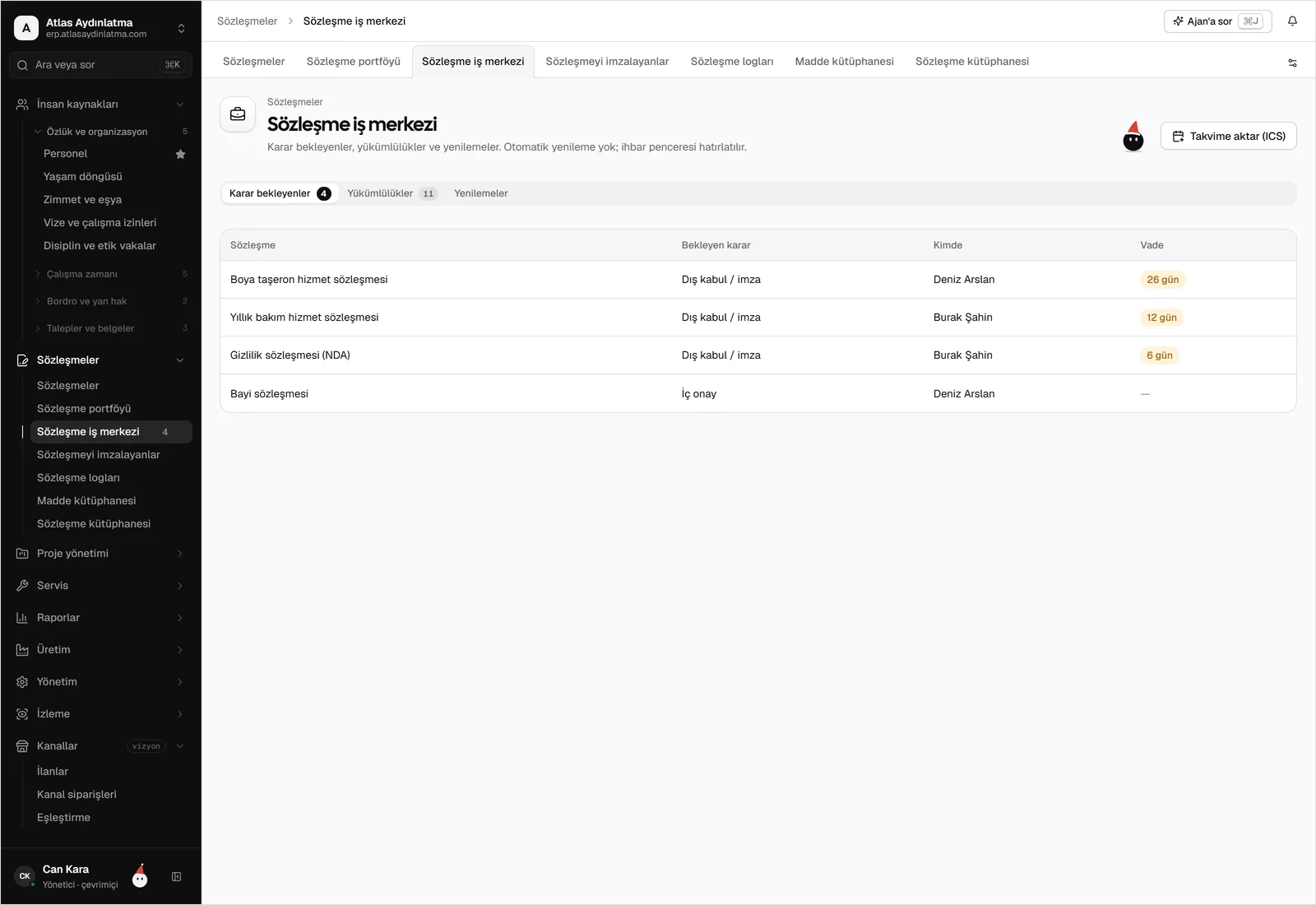Select the Yenilemeler segment
The image size is (1316, 905).
tap(481, 193)
